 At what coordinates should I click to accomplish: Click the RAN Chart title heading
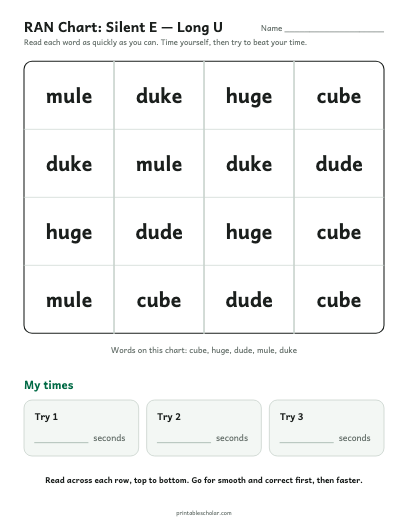point(123,27)
